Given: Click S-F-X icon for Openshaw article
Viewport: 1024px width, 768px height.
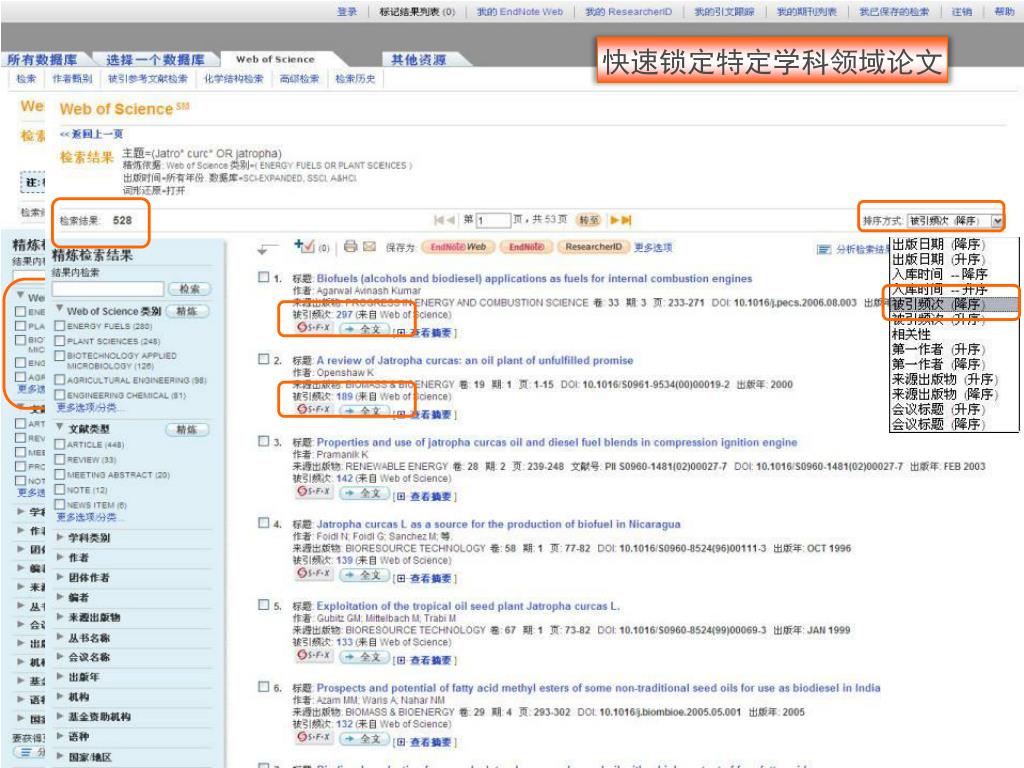Looking at the screenshot, I should 314,409.
